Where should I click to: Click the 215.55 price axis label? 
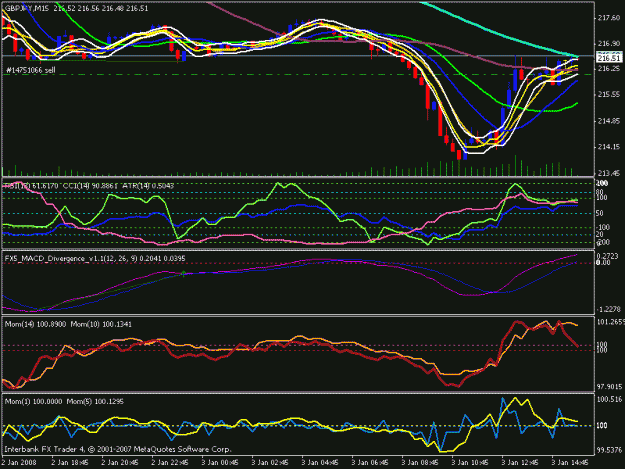point(609,95)
